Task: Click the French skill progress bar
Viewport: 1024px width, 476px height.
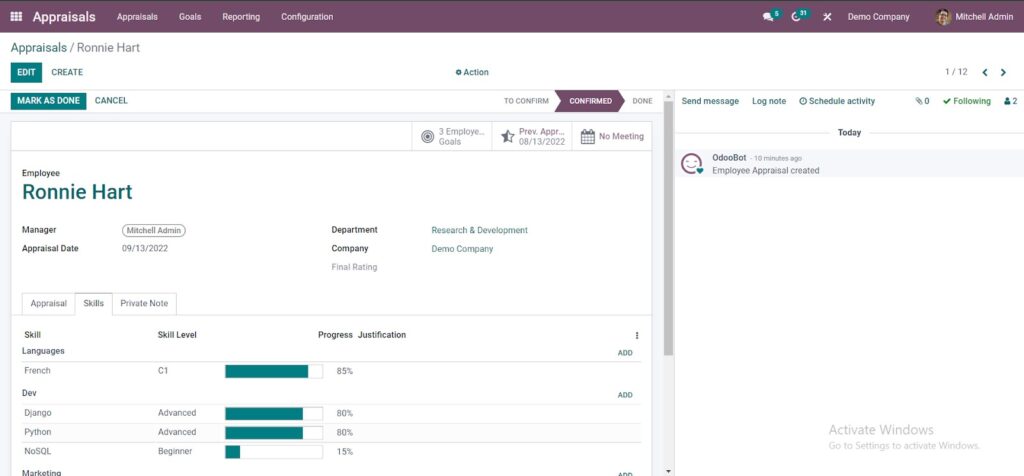Action: point(274,372)
